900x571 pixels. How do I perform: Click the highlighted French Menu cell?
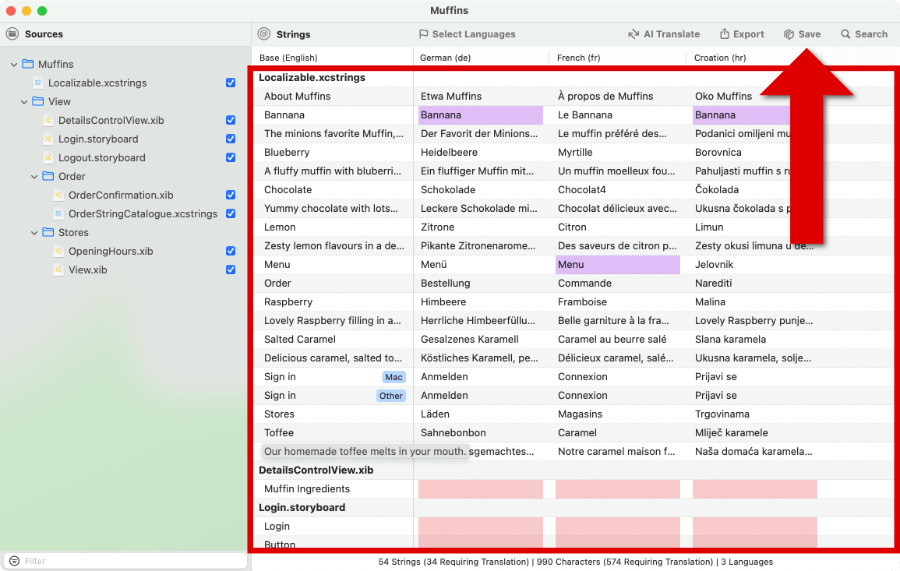tap(617, 265)
